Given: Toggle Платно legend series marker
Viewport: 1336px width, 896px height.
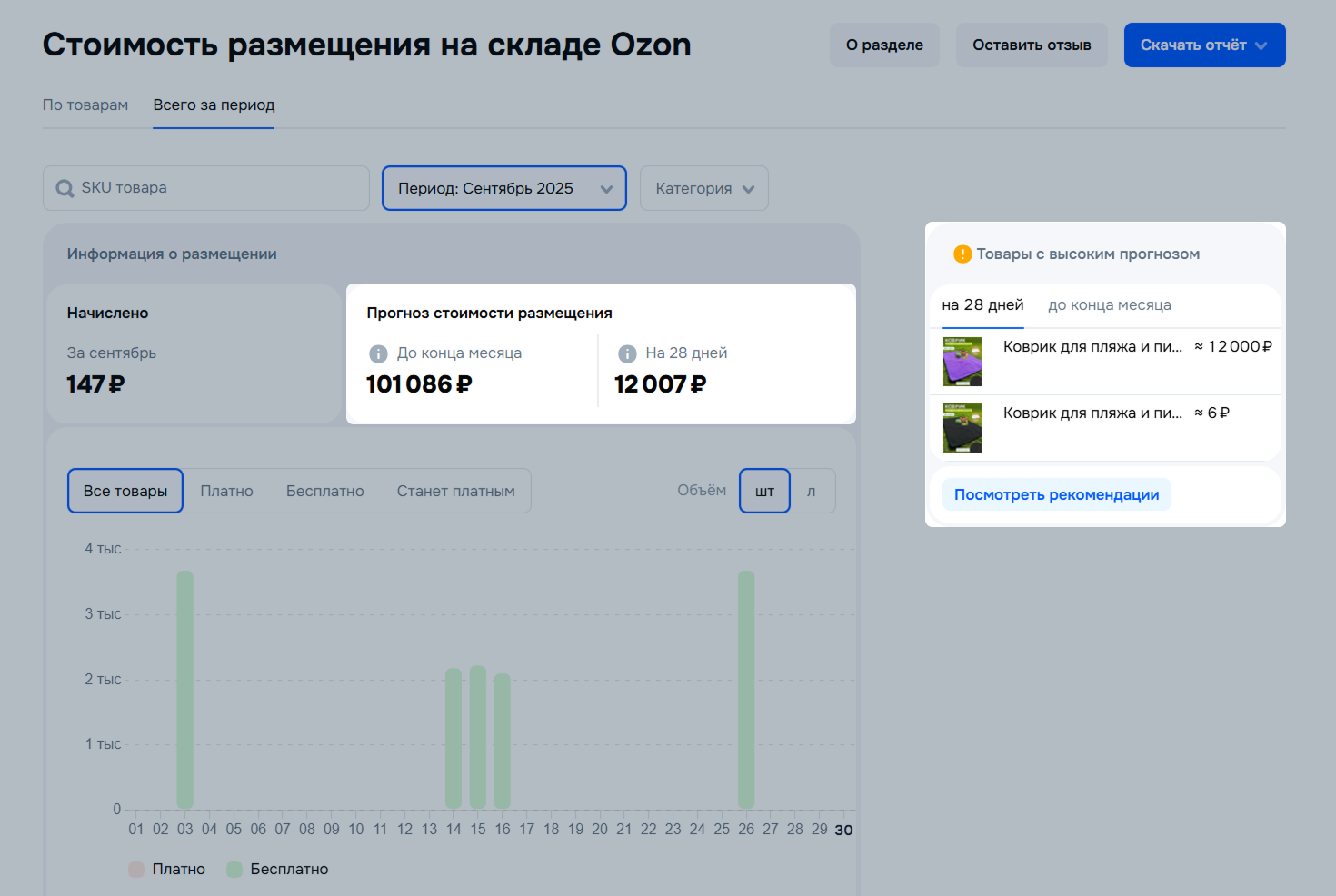Looking at the screenshot, I should 136,870.
